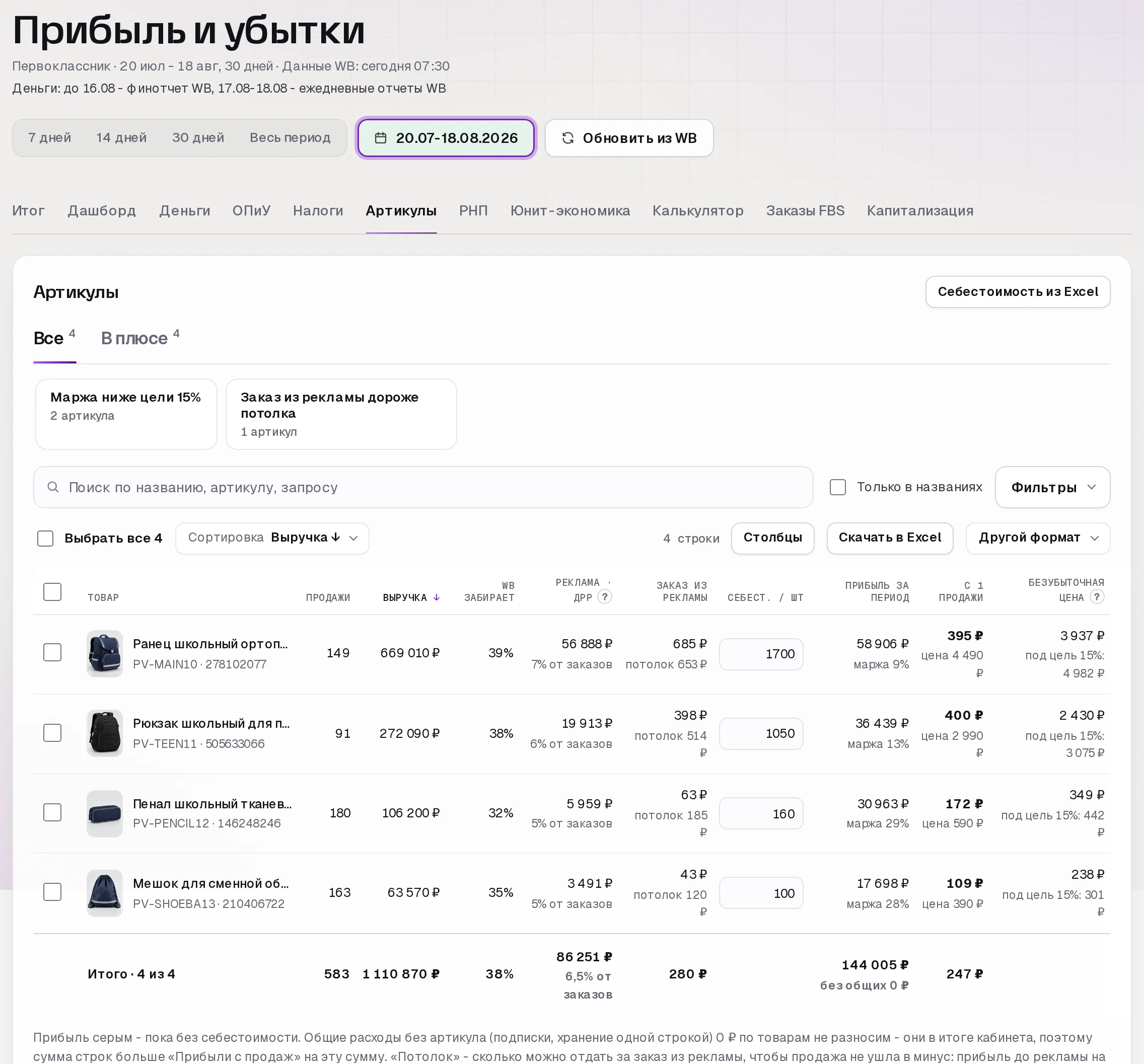
Task: Tick the Только в названиях checkbox
Action: click(x=838, y=487)
